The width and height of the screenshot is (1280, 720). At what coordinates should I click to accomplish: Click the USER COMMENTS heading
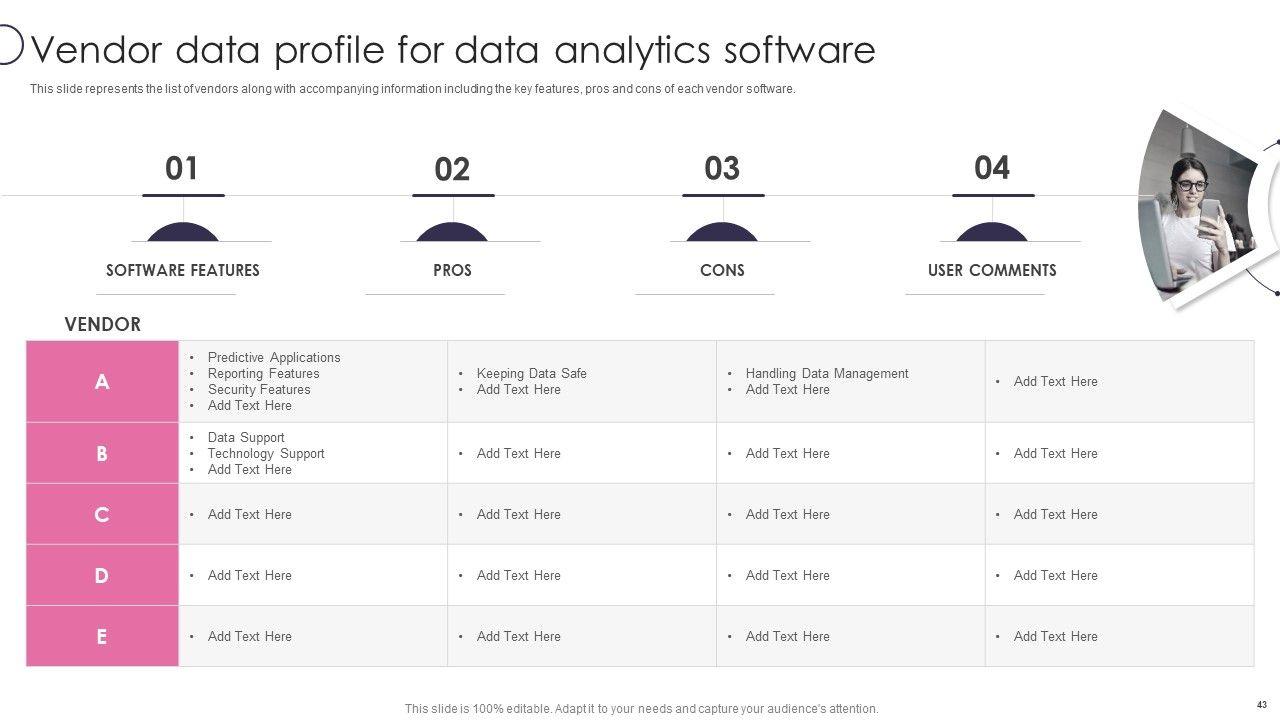coord(992,270)
